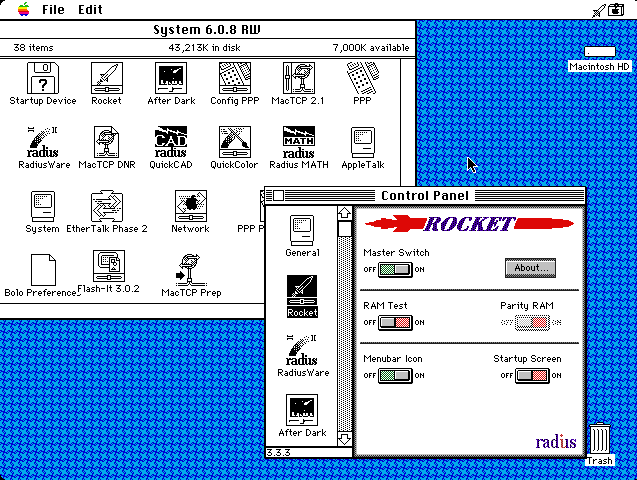This screenshot has height=480, width=637.
Task: Choose RadiusWare in Control Panel list
Action: (303, 356)
